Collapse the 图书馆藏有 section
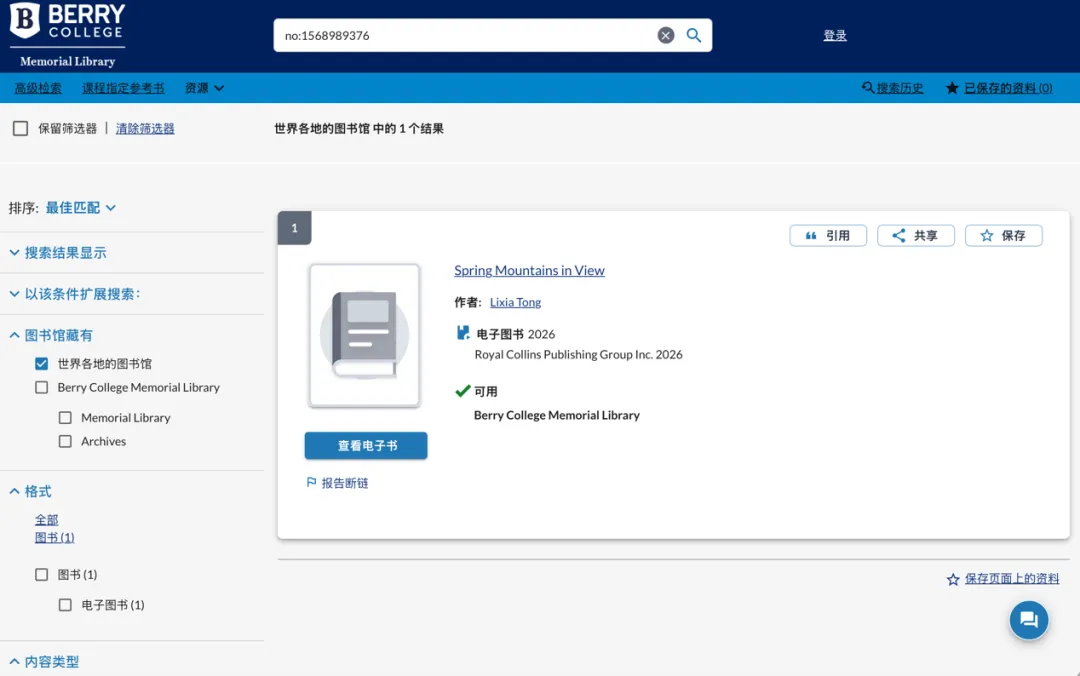The width and height of the screenshot is (1080, 676). point(51,336)
